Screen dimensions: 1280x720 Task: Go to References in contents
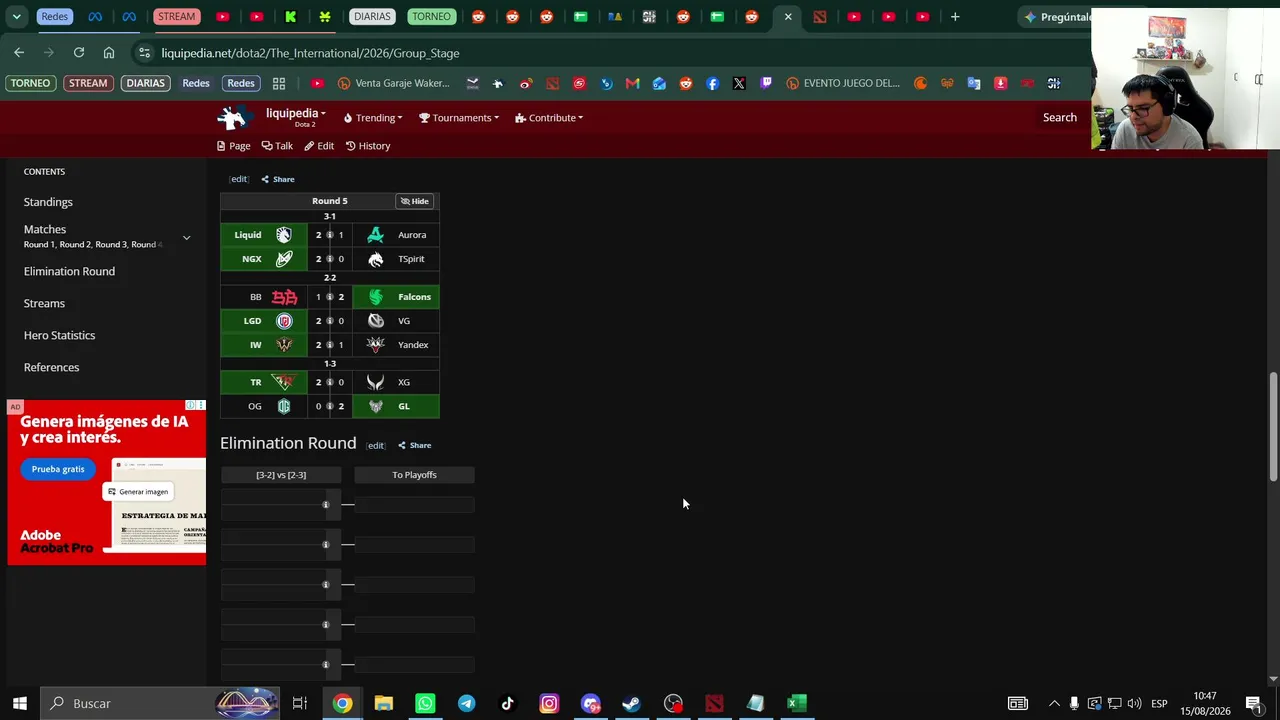click(51, 367)
